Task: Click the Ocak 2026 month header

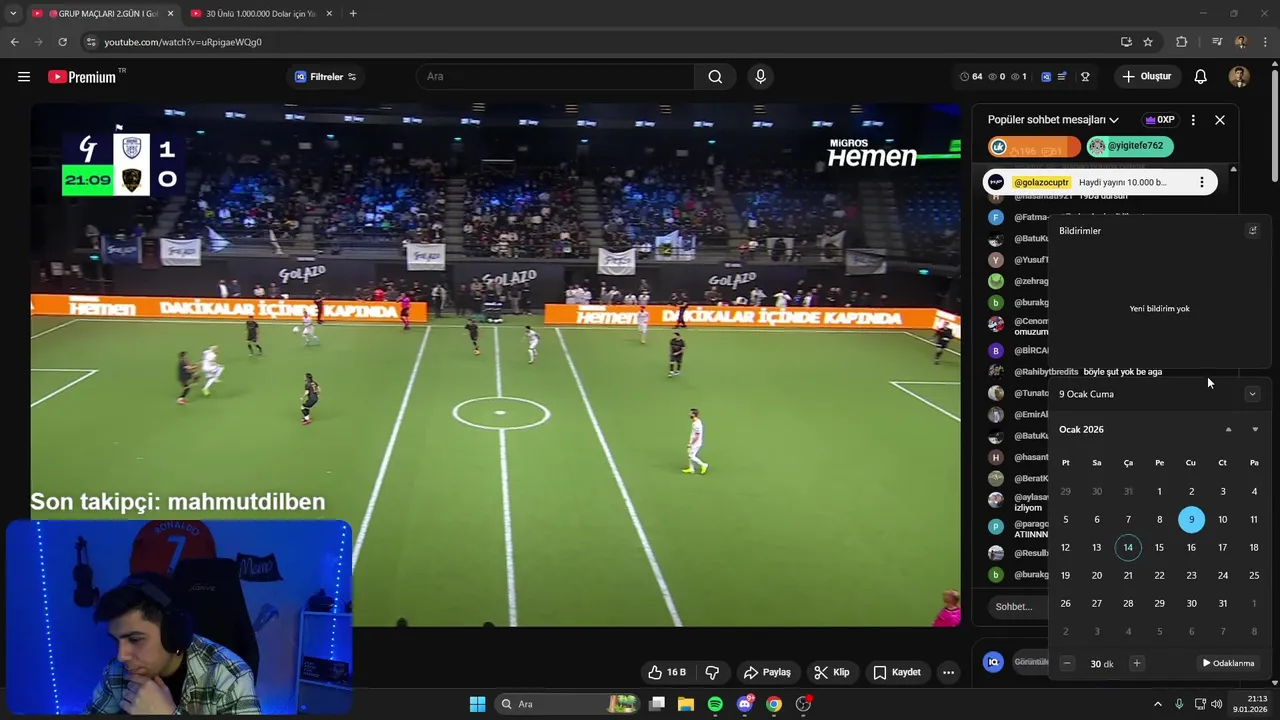Action: pos(1081,430)
